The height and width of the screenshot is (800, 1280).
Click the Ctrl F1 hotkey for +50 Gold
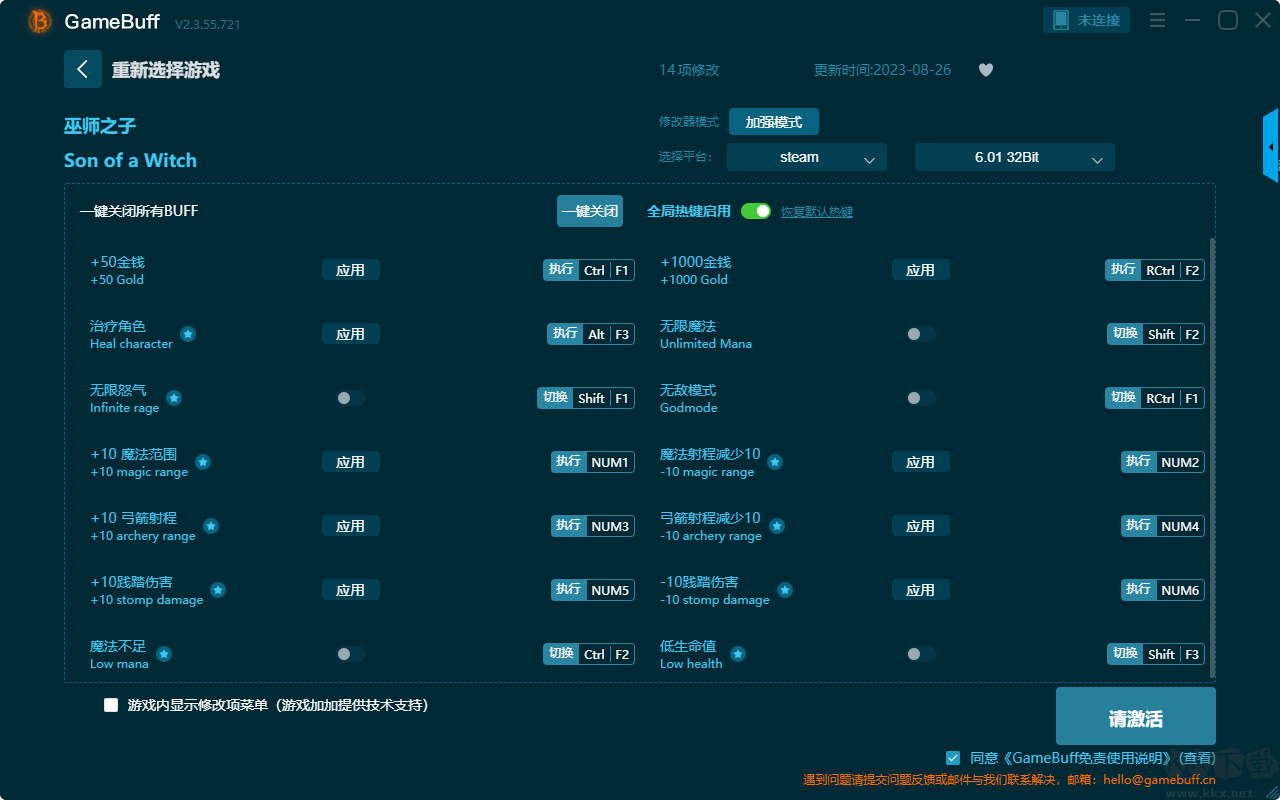[589, 270]
